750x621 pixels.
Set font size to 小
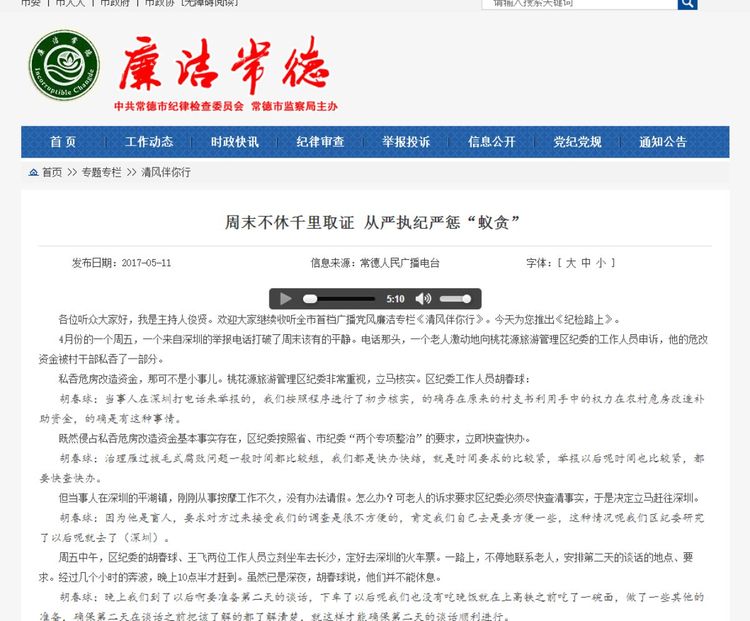coord(601,263)
